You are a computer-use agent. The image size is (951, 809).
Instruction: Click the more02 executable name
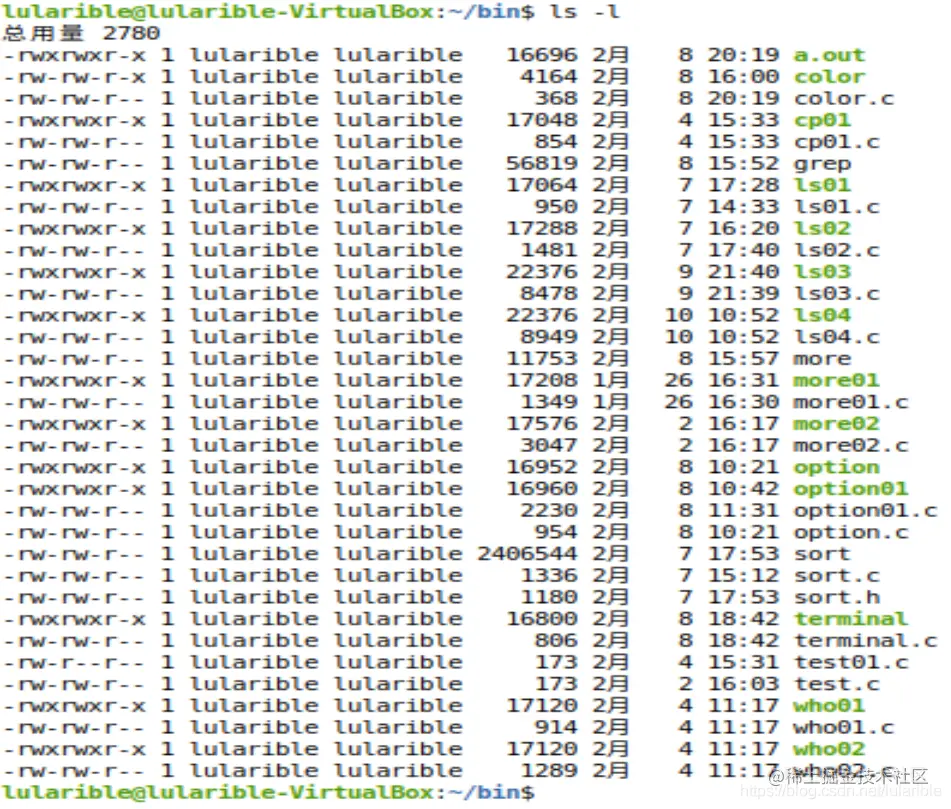836,424
